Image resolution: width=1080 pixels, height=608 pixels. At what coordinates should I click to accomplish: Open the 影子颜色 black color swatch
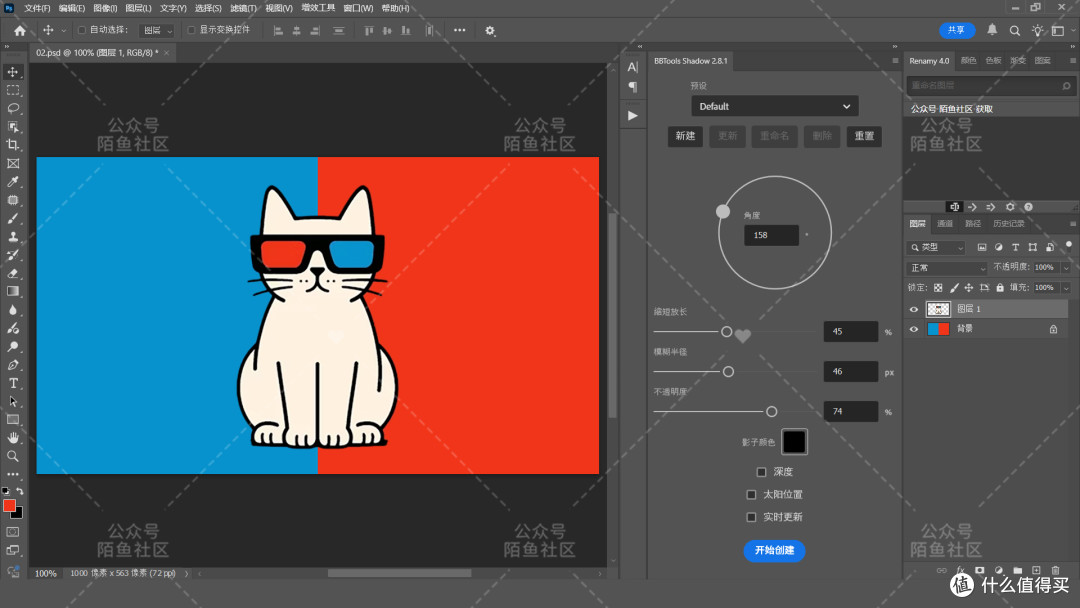pyautogui.click(x=794, y=442)
